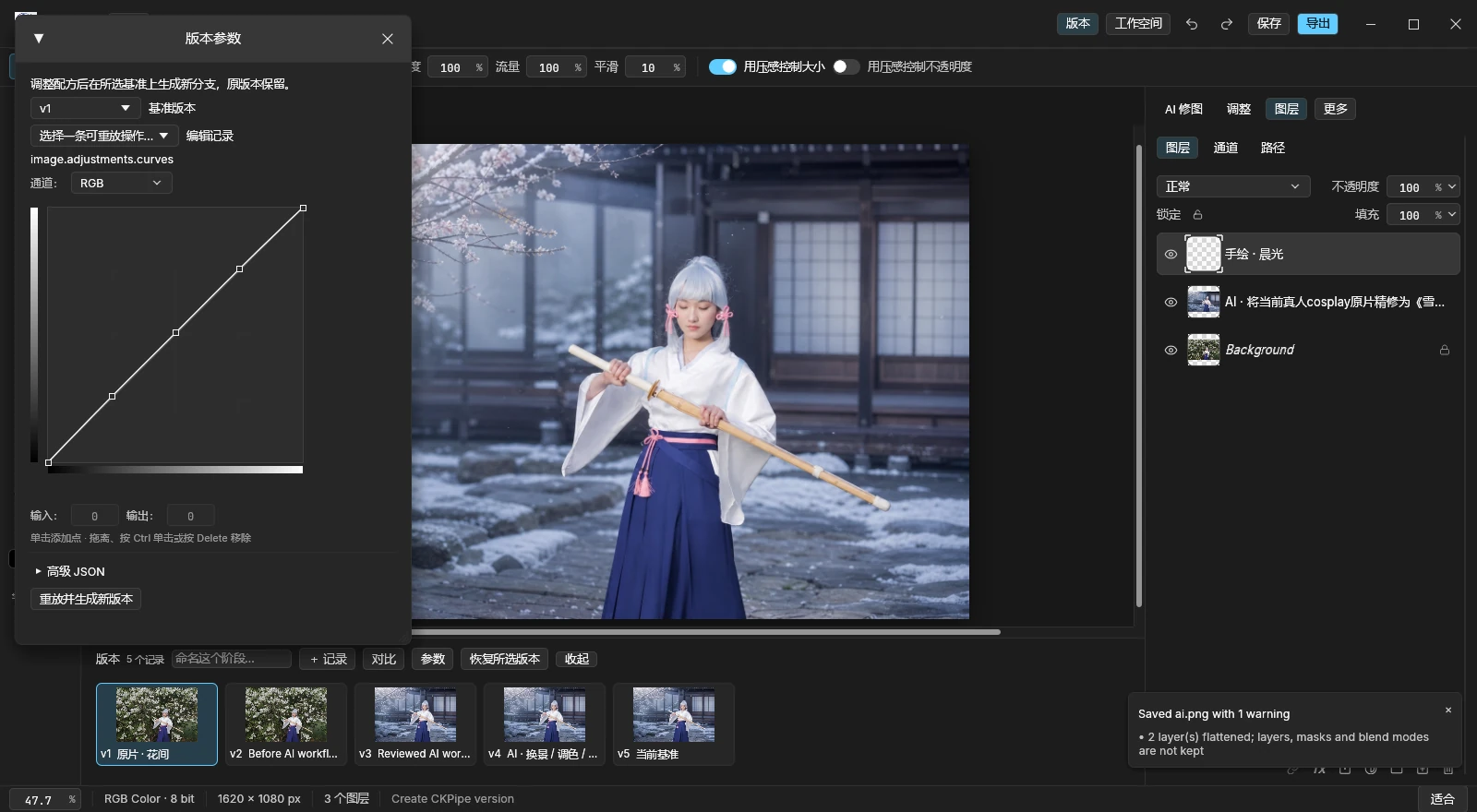This screenshot has height=812, width=1477.
Task: Hide the Background layer with eye icon
Action: 1171,350
